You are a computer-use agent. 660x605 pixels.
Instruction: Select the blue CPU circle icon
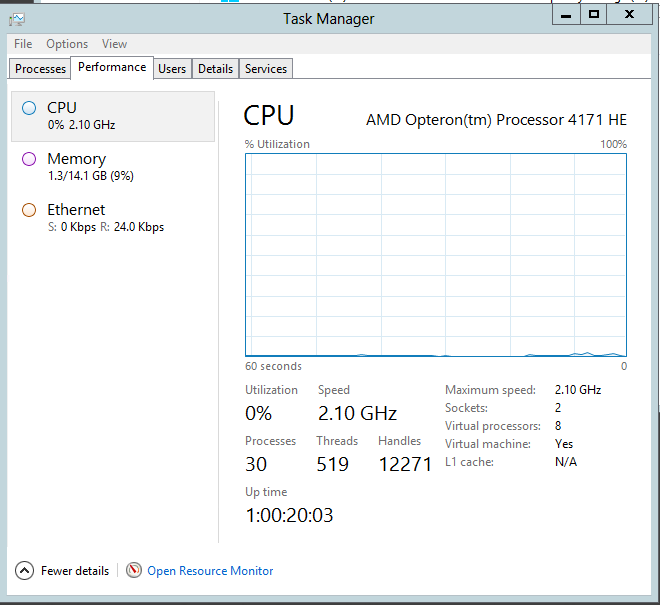click(29, 108)
